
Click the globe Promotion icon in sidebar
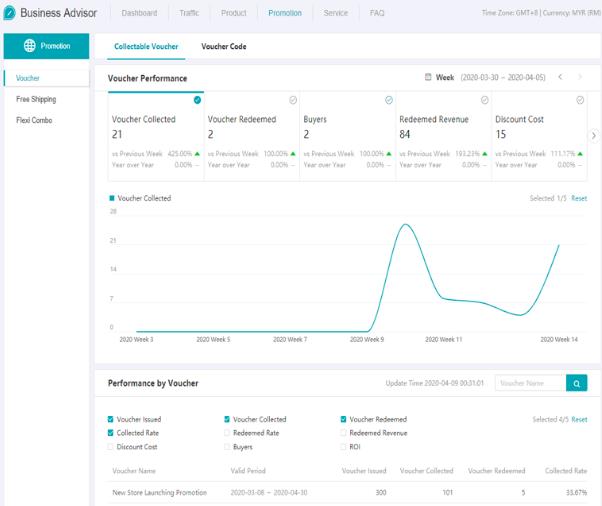[29, 46]
